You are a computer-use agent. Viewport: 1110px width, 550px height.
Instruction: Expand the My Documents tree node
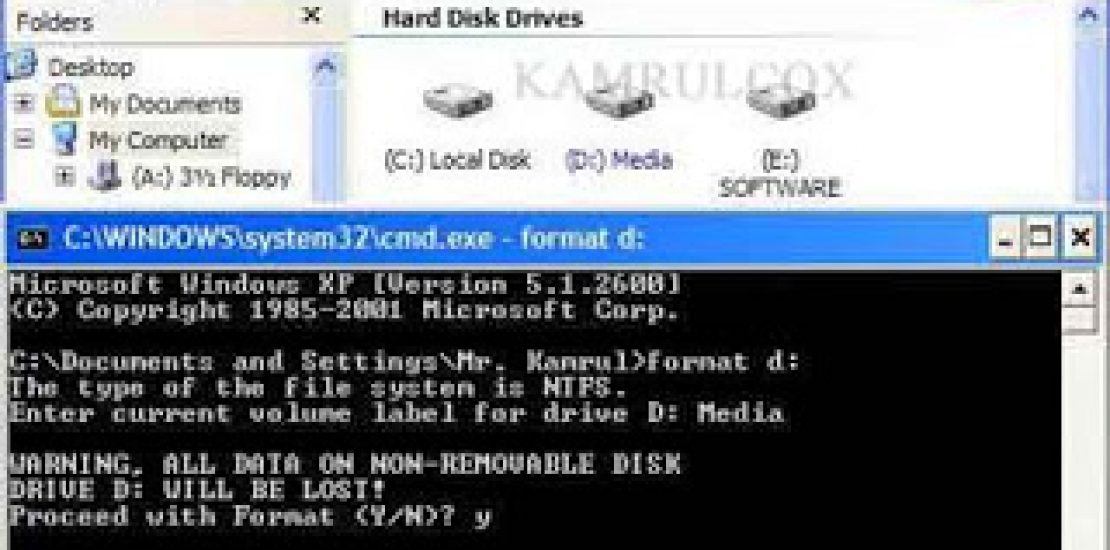coord(25,104)
